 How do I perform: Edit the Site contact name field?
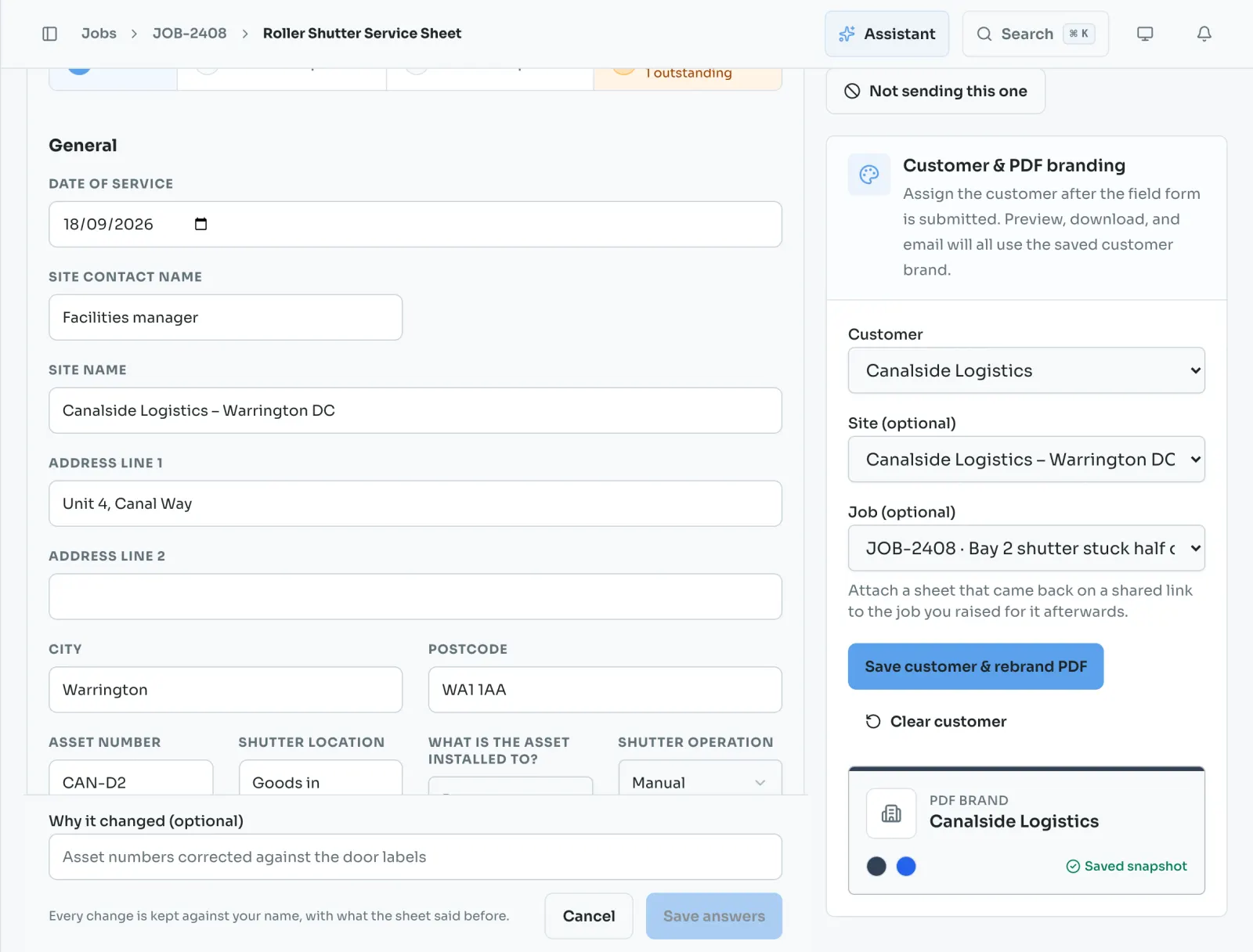tap(226, 317)
